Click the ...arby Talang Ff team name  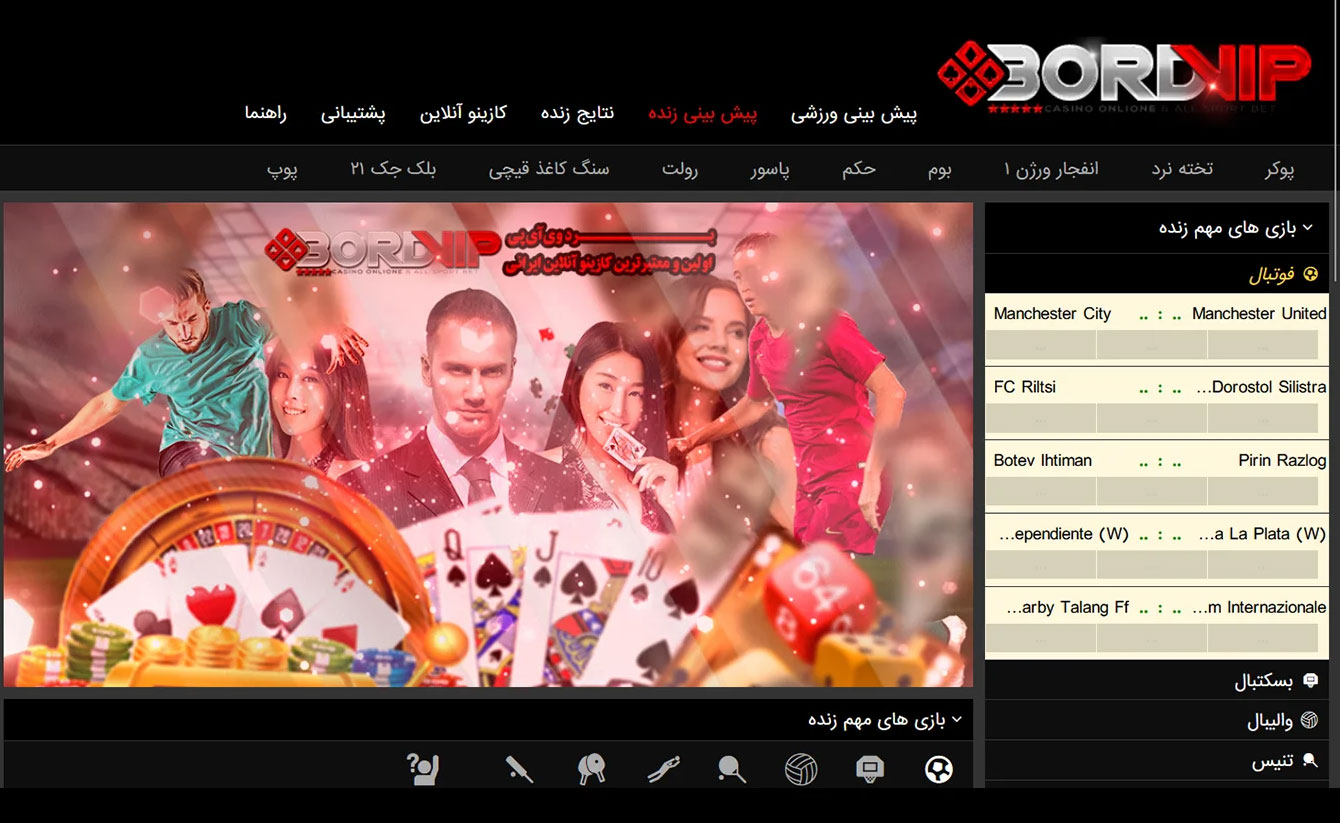tap(1068, 608)
